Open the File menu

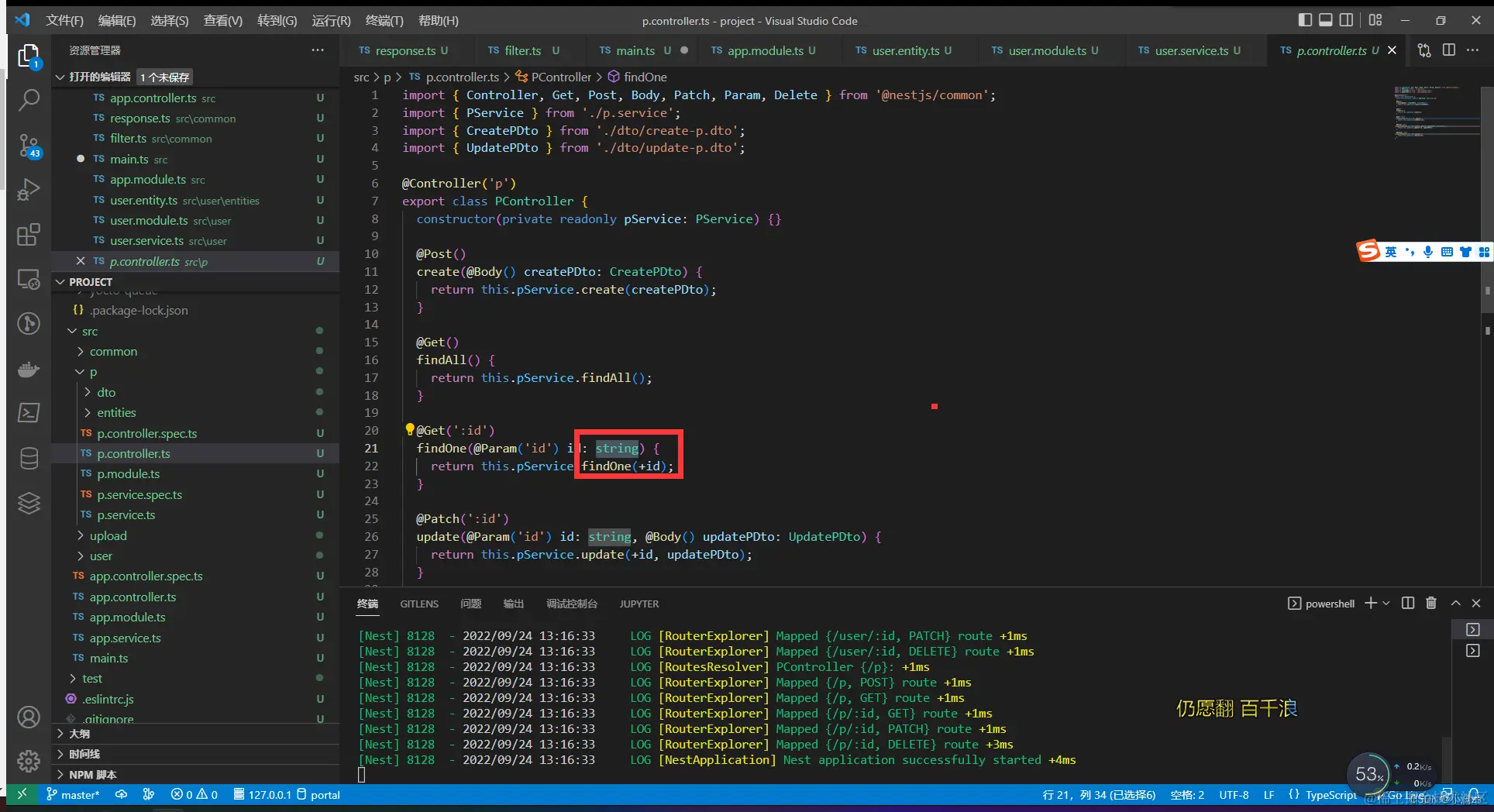coord(64,20)
